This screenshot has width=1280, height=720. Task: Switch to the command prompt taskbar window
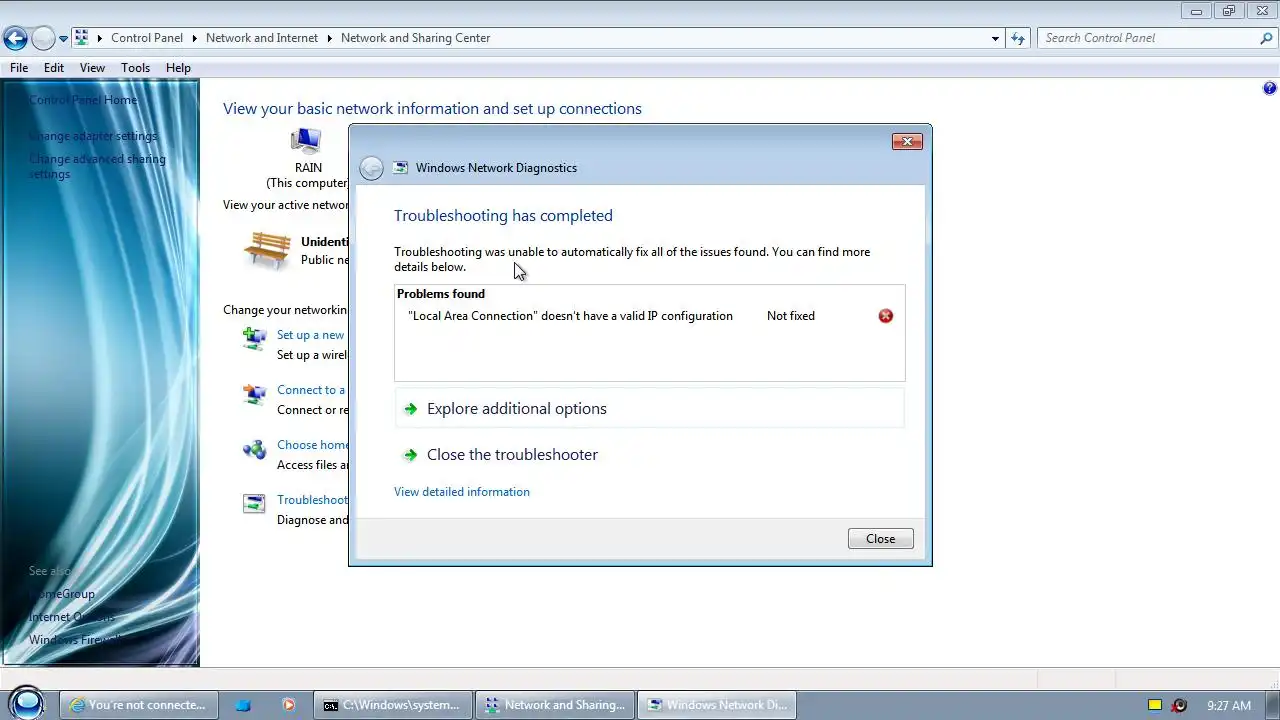coord(392,705)
